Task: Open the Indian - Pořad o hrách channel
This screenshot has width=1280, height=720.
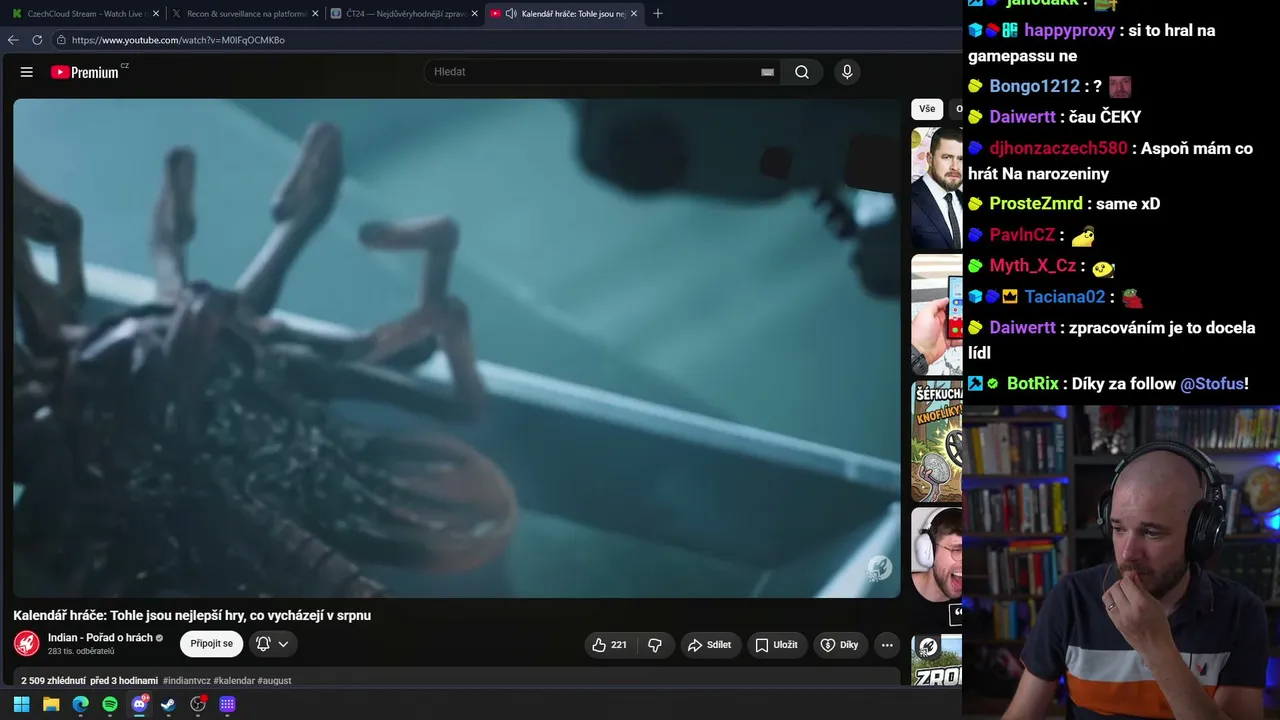Action: [x=100, y=638]
